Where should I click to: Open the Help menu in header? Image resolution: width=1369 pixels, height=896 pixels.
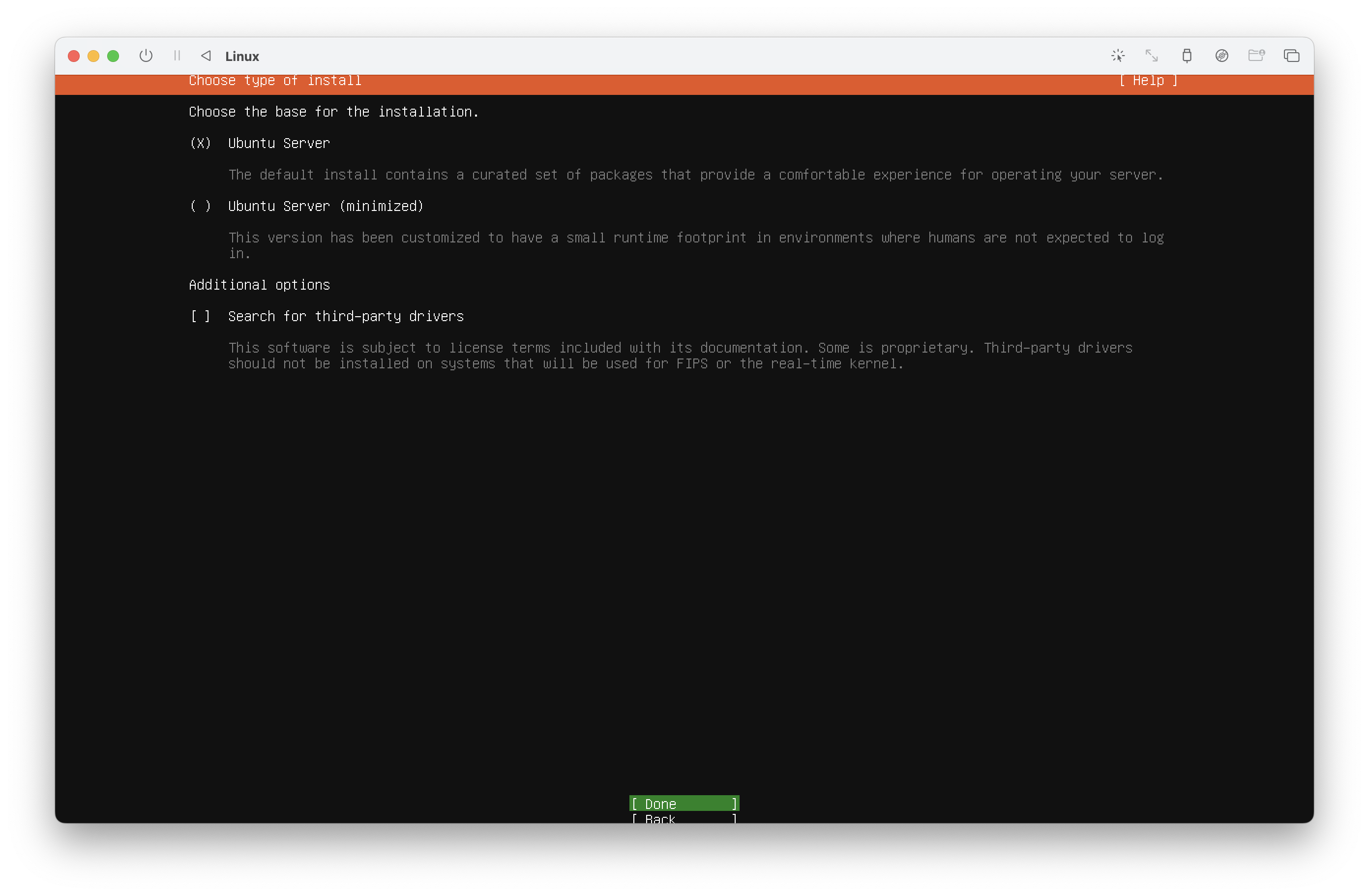click(x=1148, y=81)
